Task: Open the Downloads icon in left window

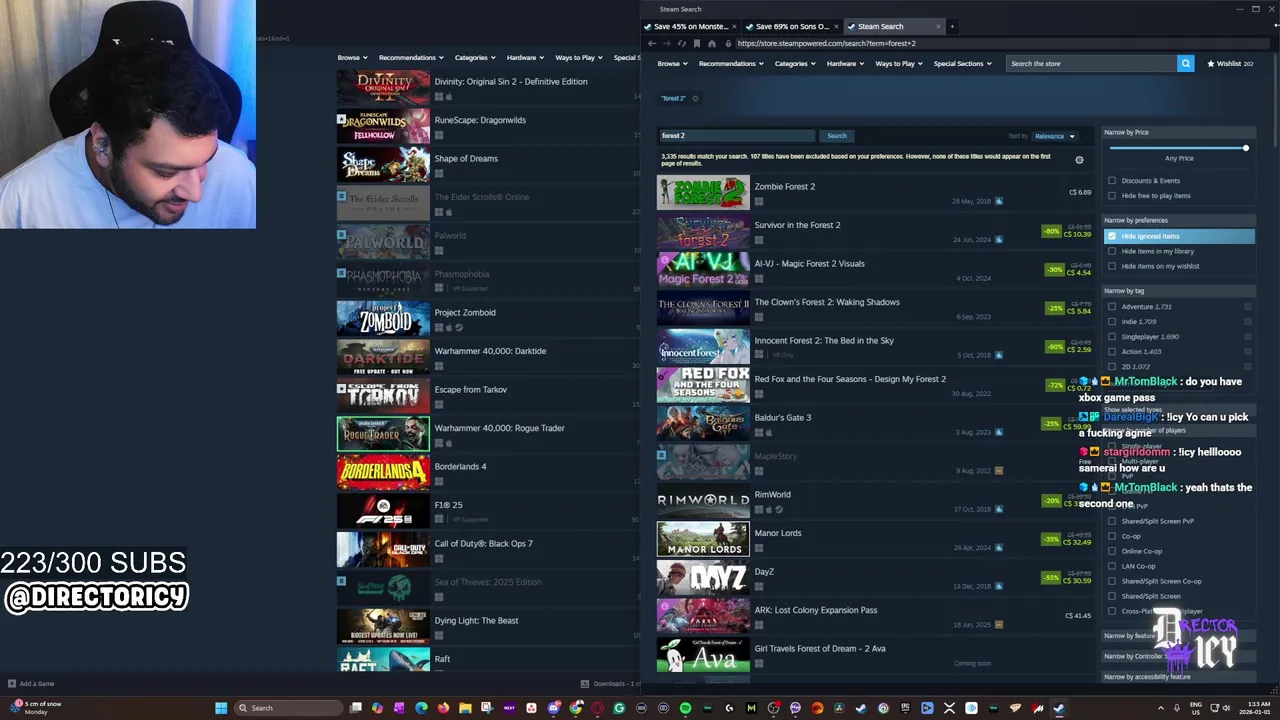Action: point(585,684)
